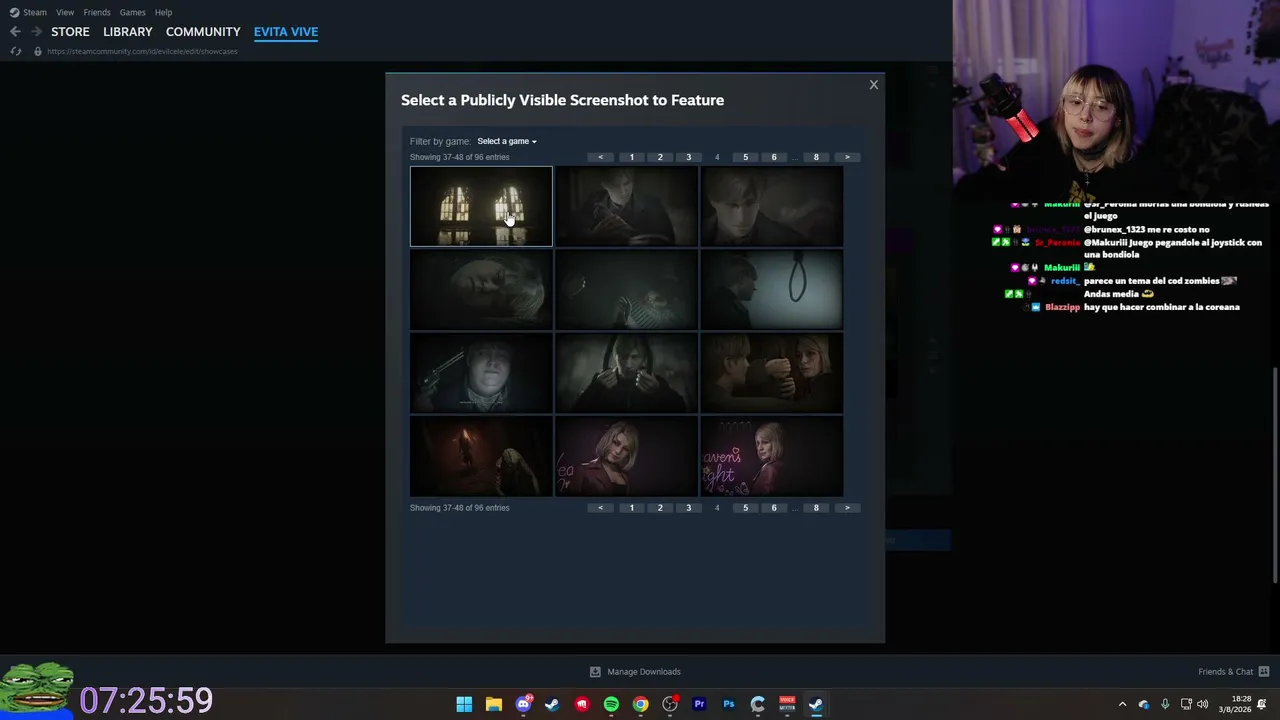Jump to page 5 in top pagination

745,157
